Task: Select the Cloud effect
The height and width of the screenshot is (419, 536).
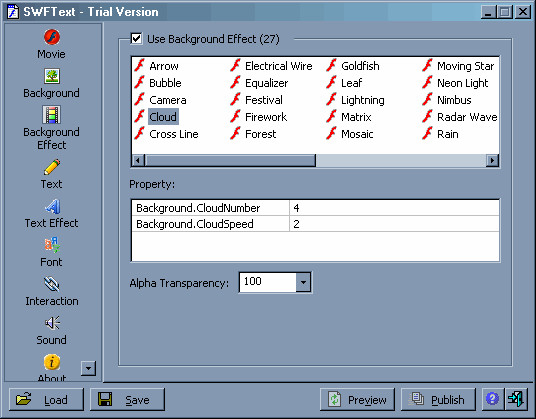Action: [163, 117]
